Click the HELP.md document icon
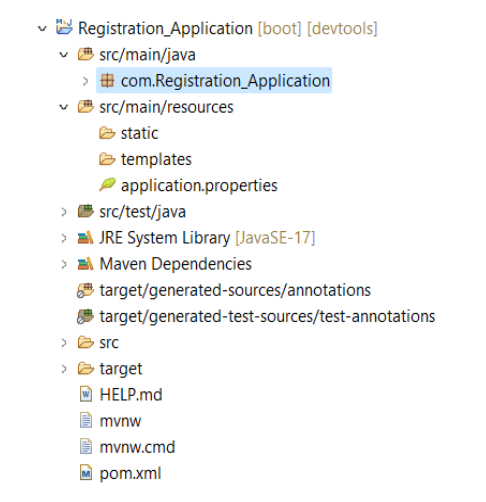Screen dimensions: 486x502 tap(86, 394)
